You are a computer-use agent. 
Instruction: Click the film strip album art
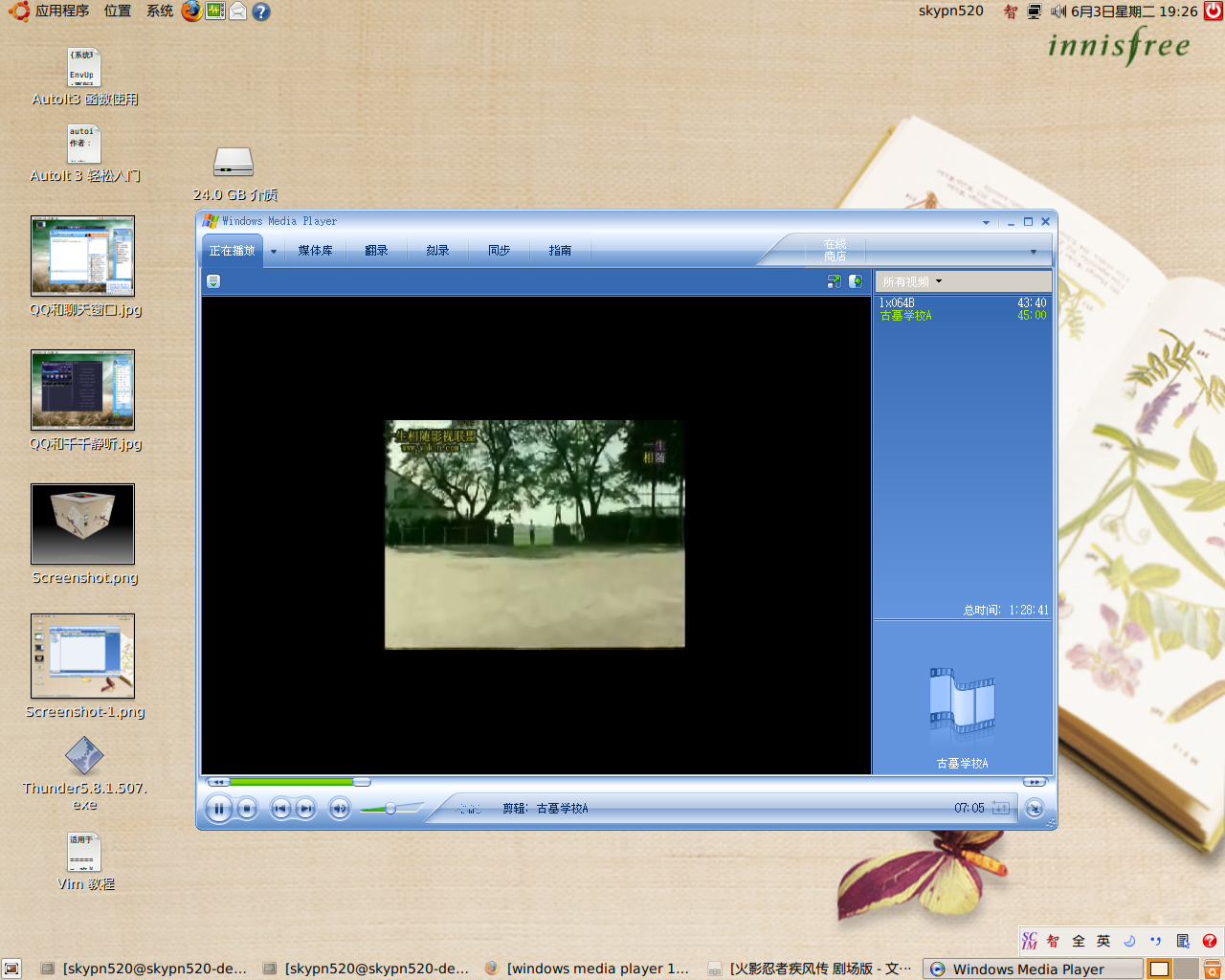point(962,703)
